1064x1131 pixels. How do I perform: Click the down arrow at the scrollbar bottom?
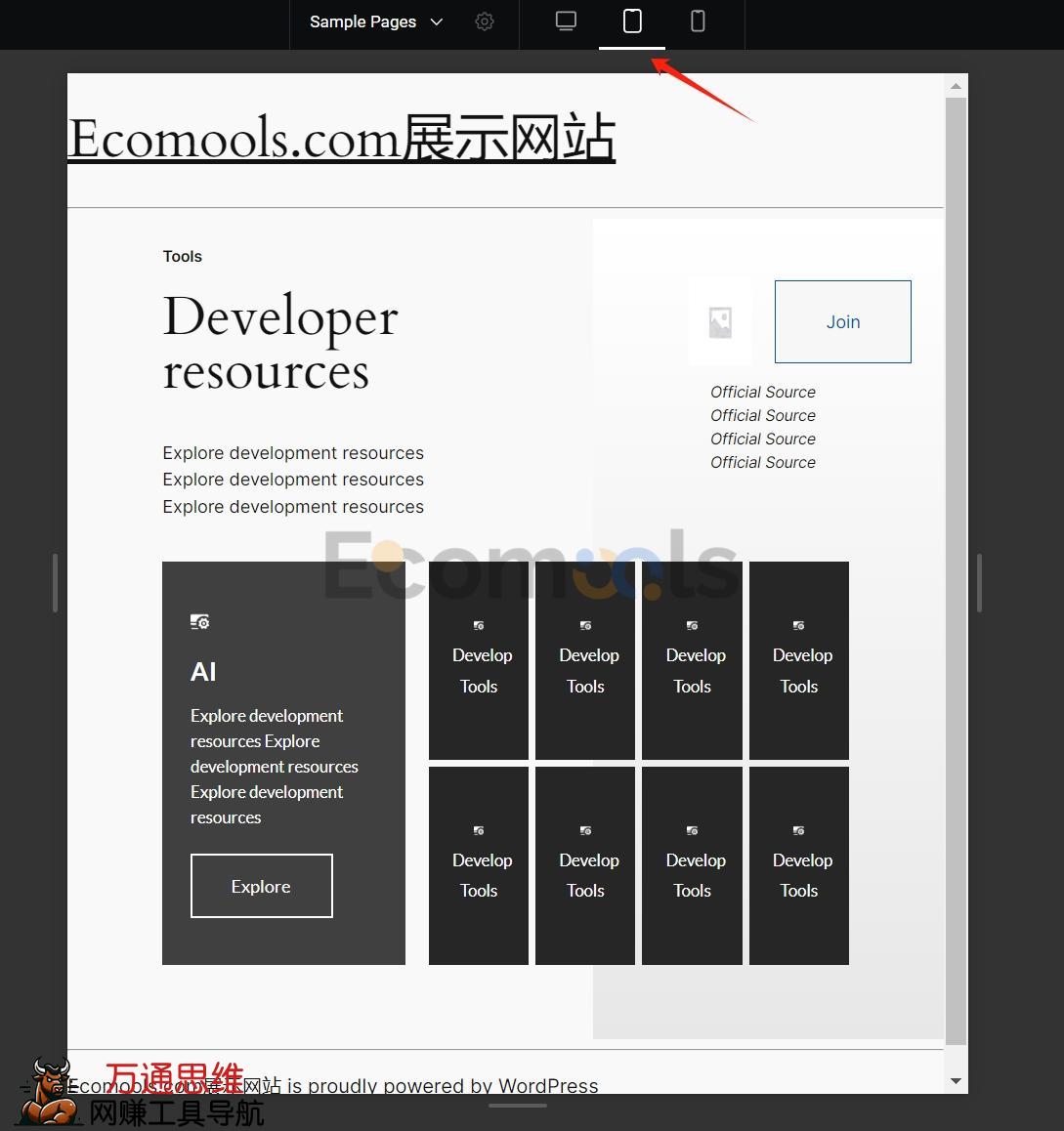[956, 1081]
